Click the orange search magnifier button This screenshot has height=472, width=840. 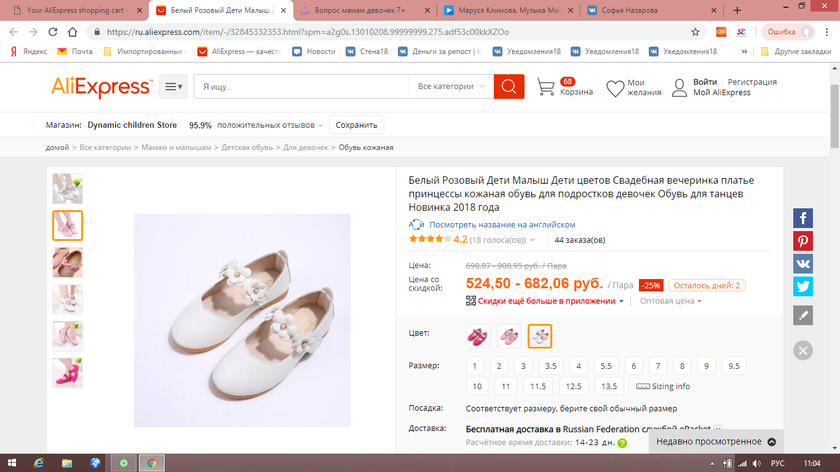click(508, 87)
